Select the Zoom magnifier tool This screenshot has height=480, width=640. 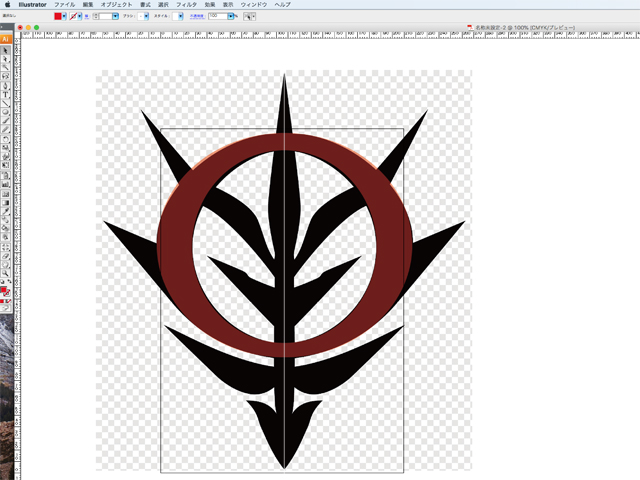6,273
